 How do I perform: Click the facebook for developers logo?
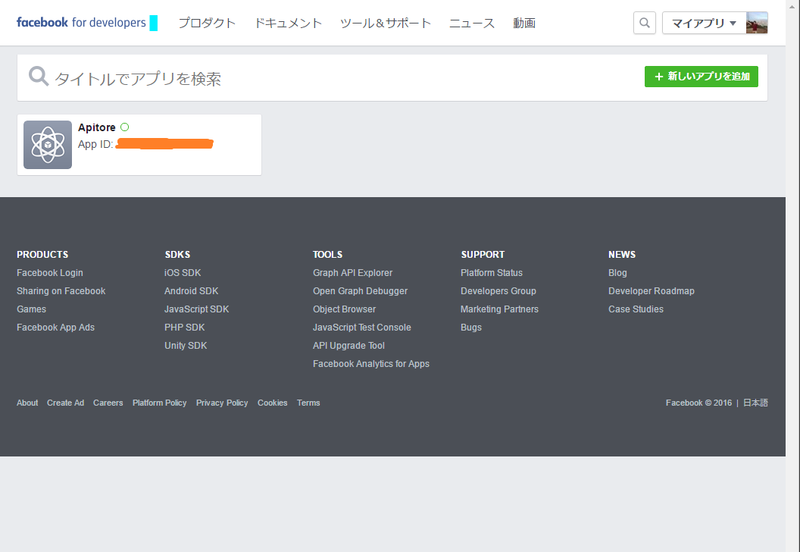click(x=81, y=22)
